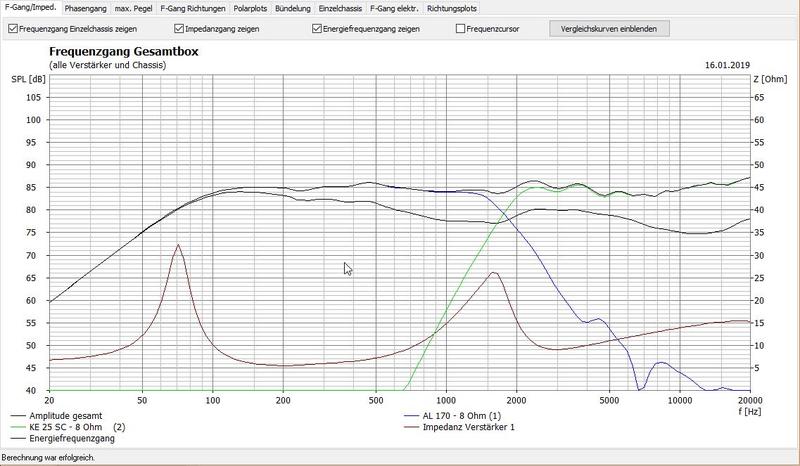Toggle the Impedanzgang zeigen checkbox
800x466 pixels.
pos(179,29)
